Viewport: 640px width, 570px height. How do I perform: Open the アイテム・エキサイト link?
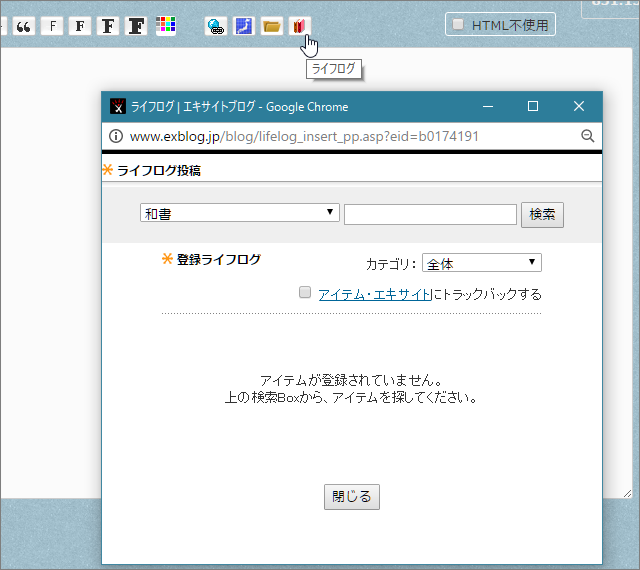375,294
